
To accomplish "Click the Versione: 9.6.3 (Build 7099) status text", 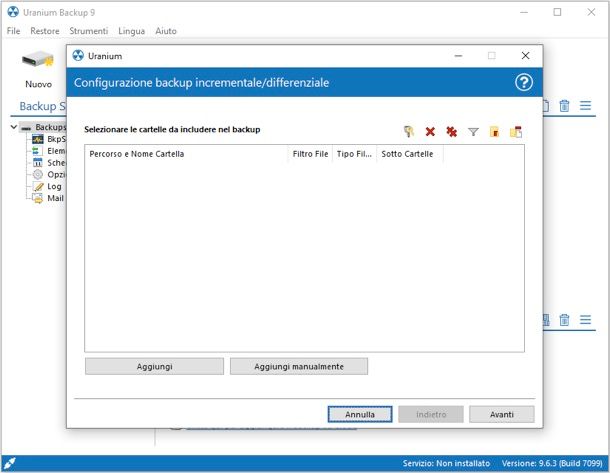I will [552, 463].
